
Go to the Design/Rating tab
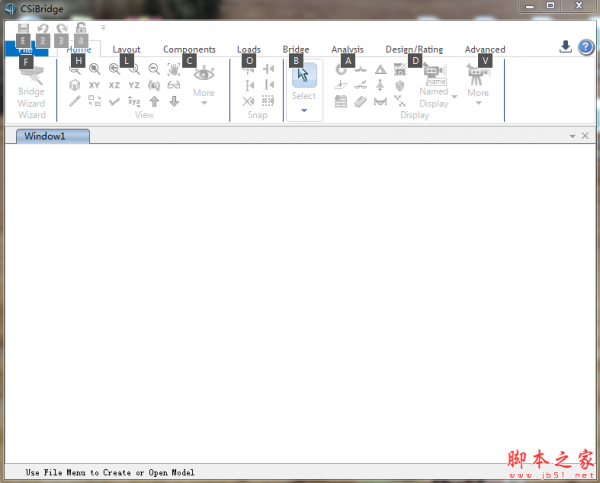(414, 49)
